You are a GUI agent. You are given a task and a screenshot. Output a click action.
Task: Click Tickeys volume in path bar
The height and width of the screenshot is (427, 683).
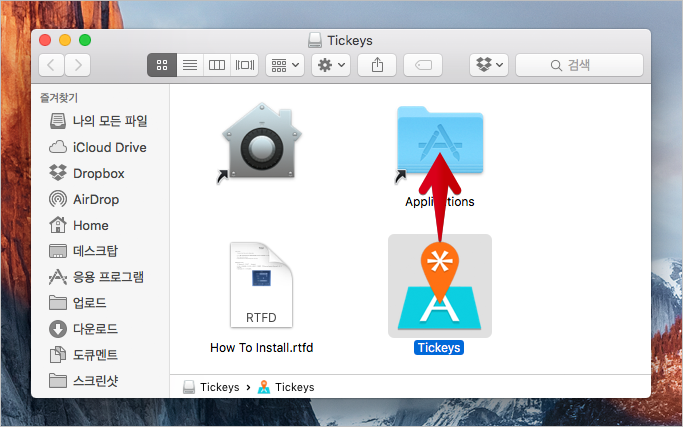[211, 387]
